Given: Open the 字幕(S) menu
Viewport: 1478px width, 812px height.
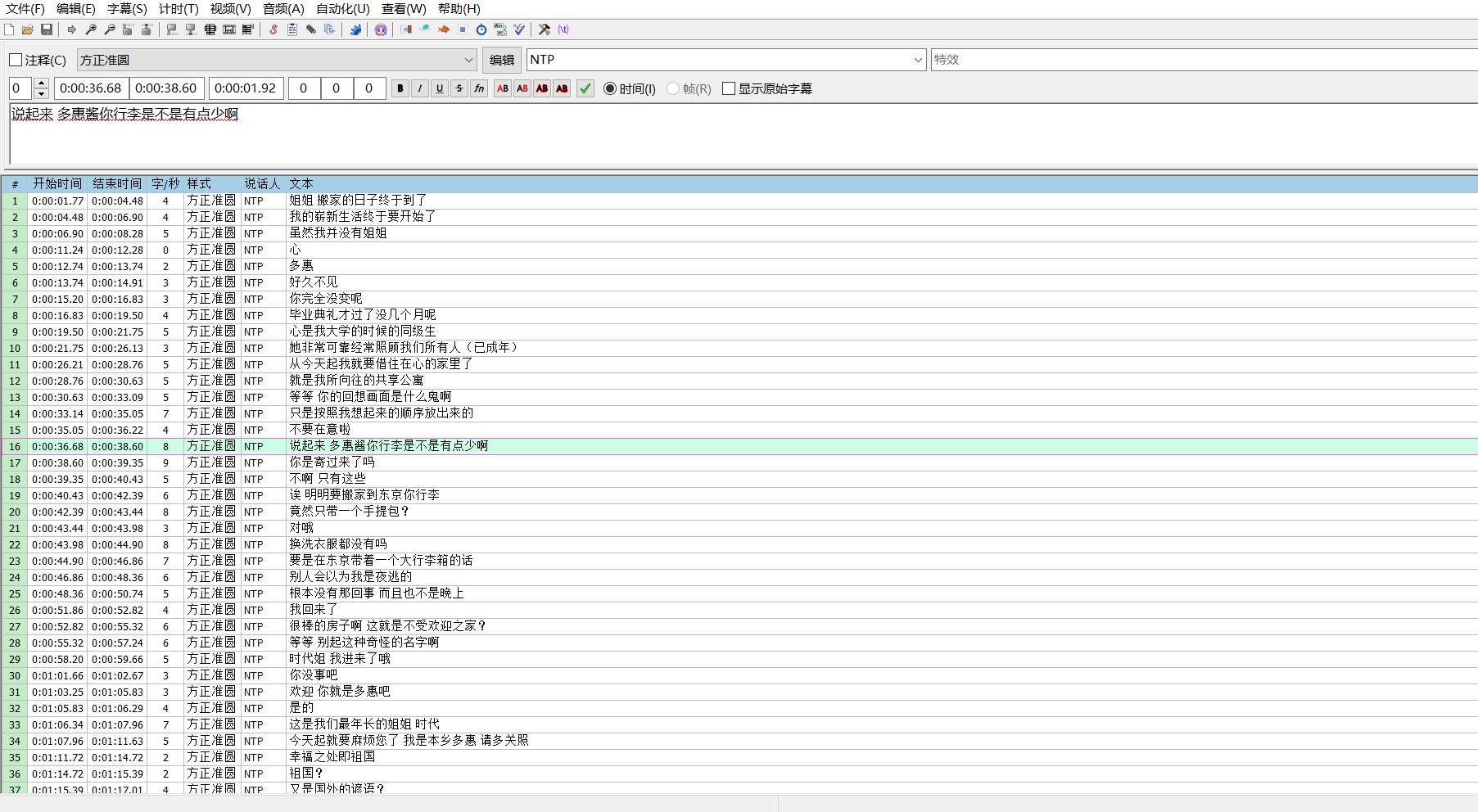Looking at the screenshot, I should point(127,8).
